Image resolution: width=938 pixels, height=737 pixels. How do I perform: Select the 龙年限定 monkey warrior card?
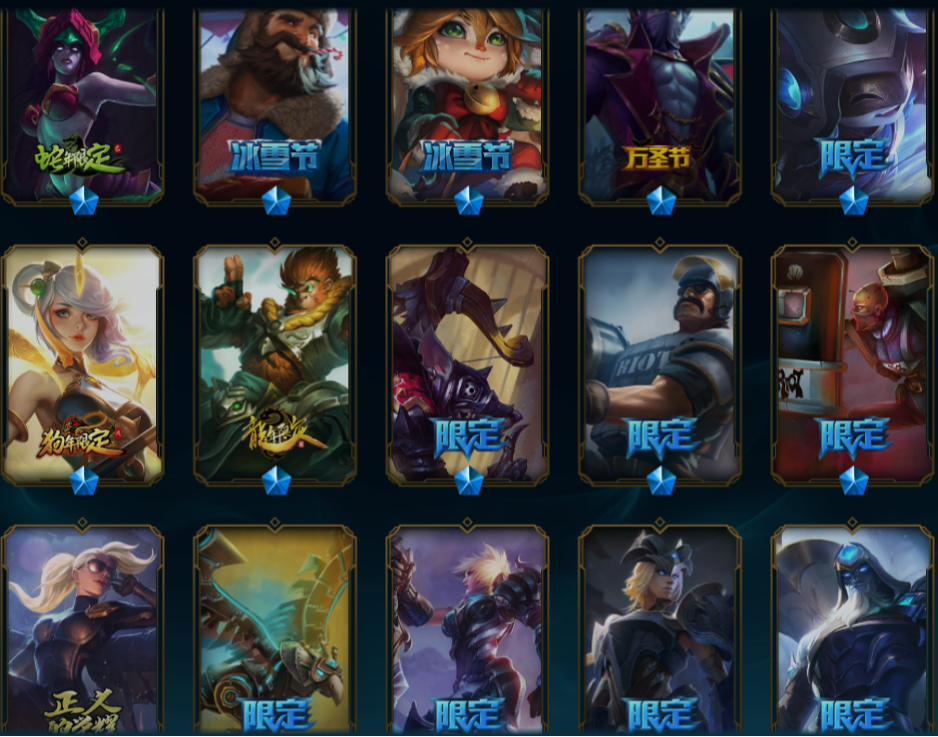pos(275,363)
